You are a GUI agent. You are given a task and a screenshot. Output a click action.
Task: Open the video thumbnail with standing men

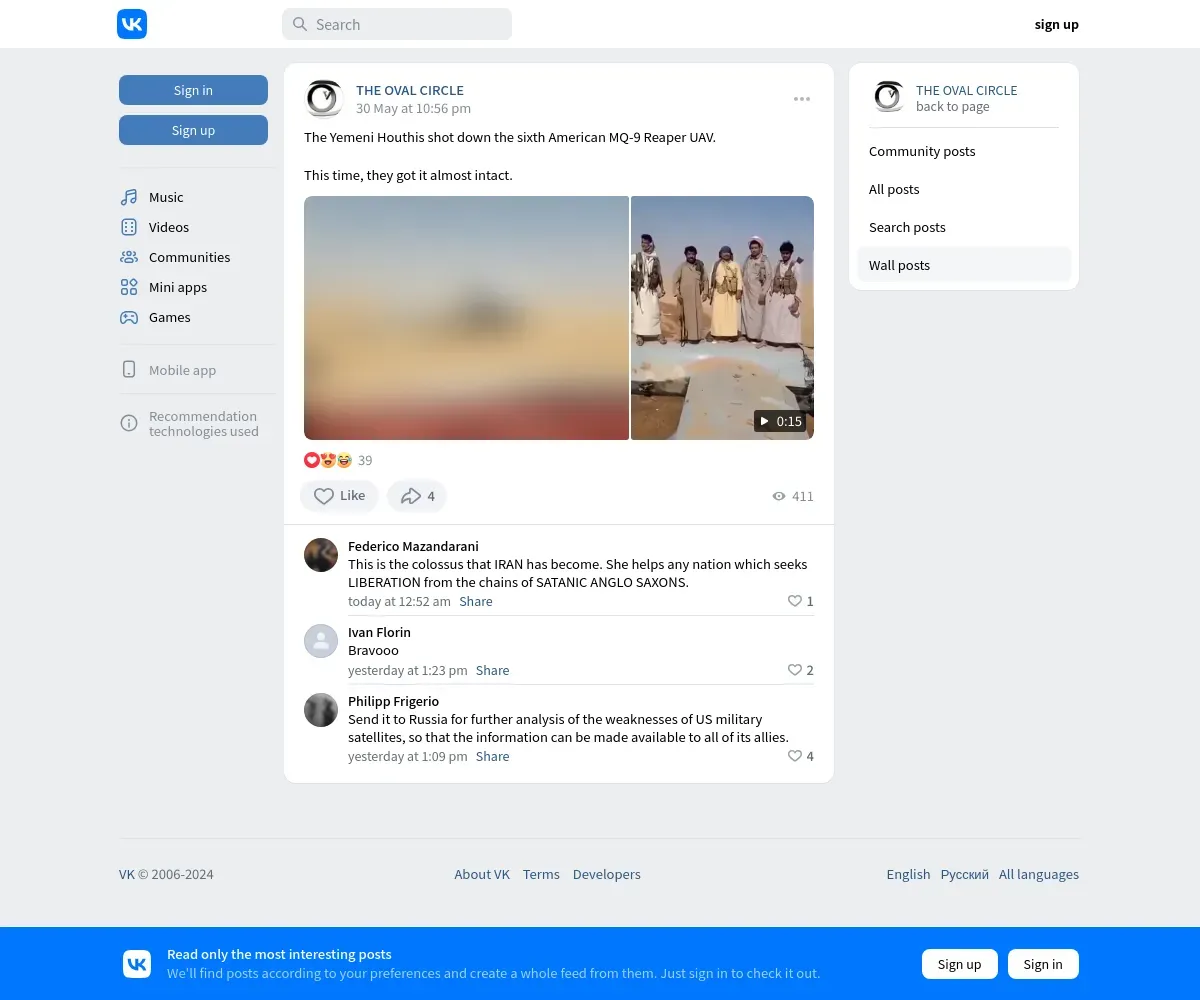(722, 318)
